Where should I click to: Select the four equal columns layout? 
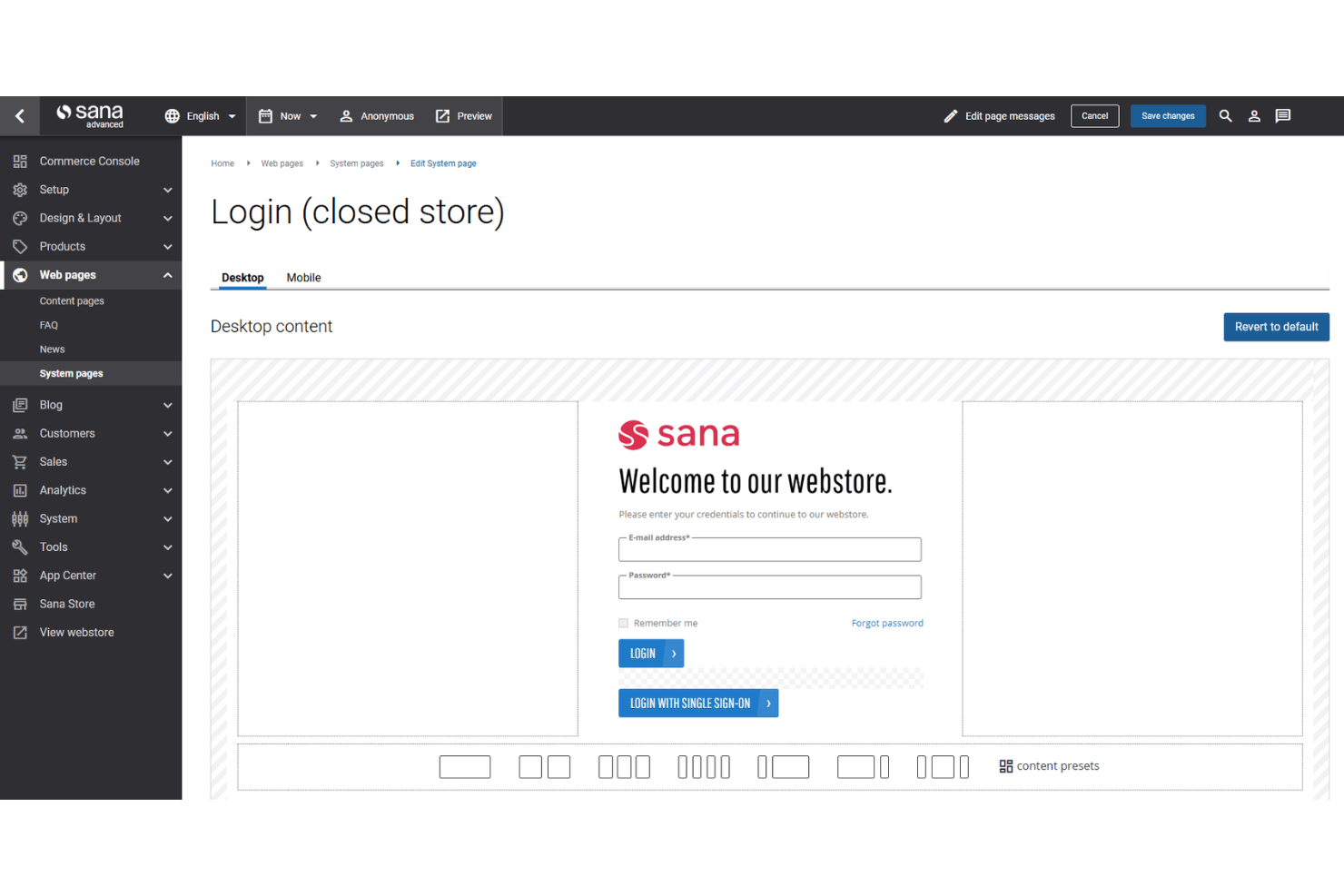704,767
